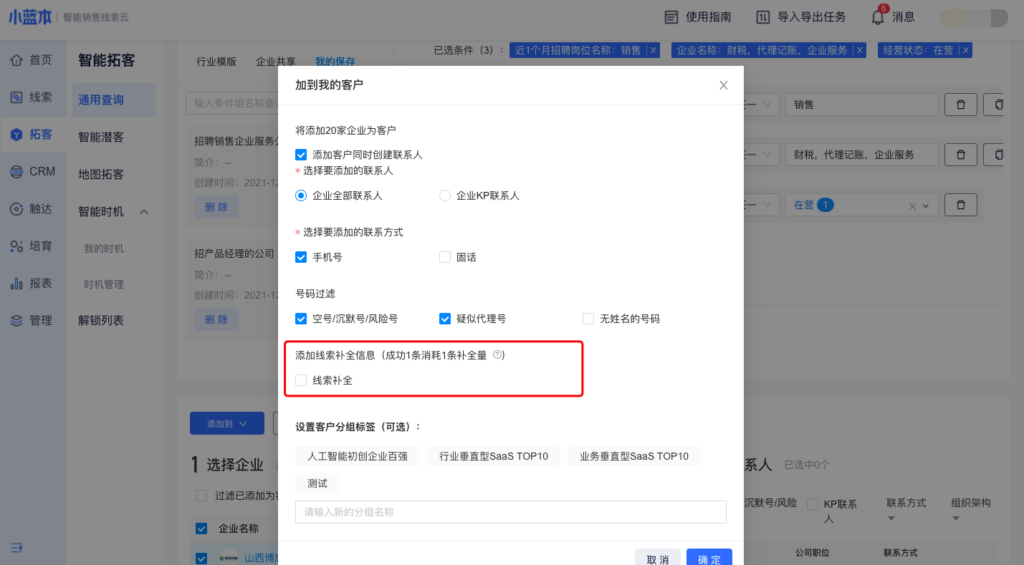The width and height of the screenshot is (1024, 565).
Task: Switch to the 行业模版 tab
Action: (x=215, y=62)
